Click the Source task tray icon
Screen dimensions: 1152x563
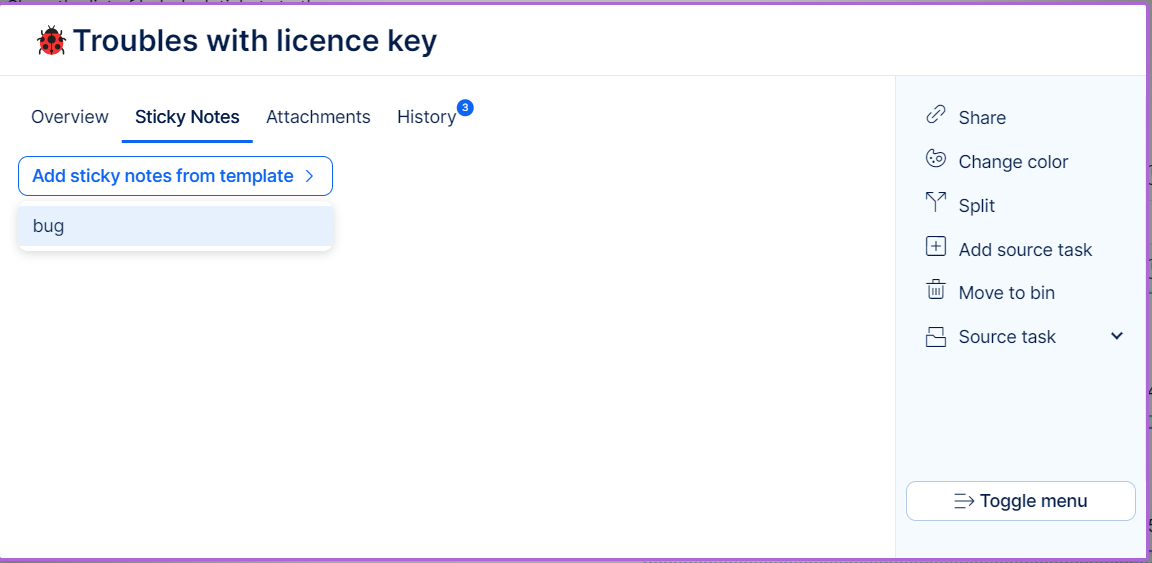(x=936, y=337)
